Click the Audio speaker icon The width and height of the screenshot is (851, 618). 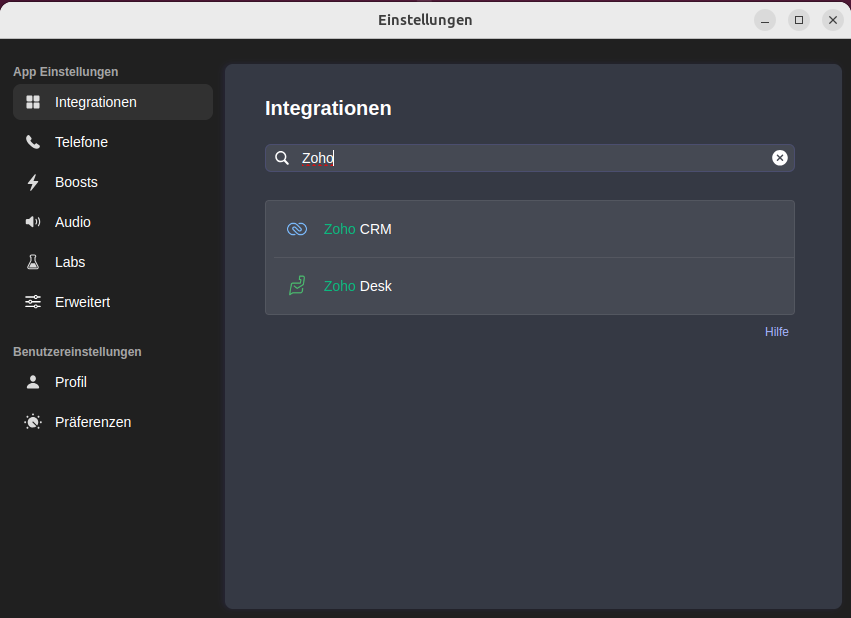pos(33,222)
